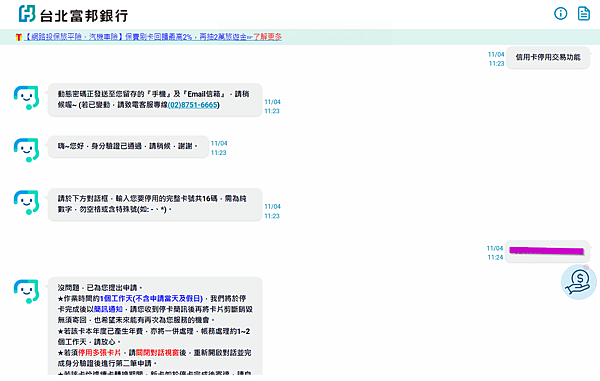Click the blue 簡訊通知 text

tap(108, 309)
